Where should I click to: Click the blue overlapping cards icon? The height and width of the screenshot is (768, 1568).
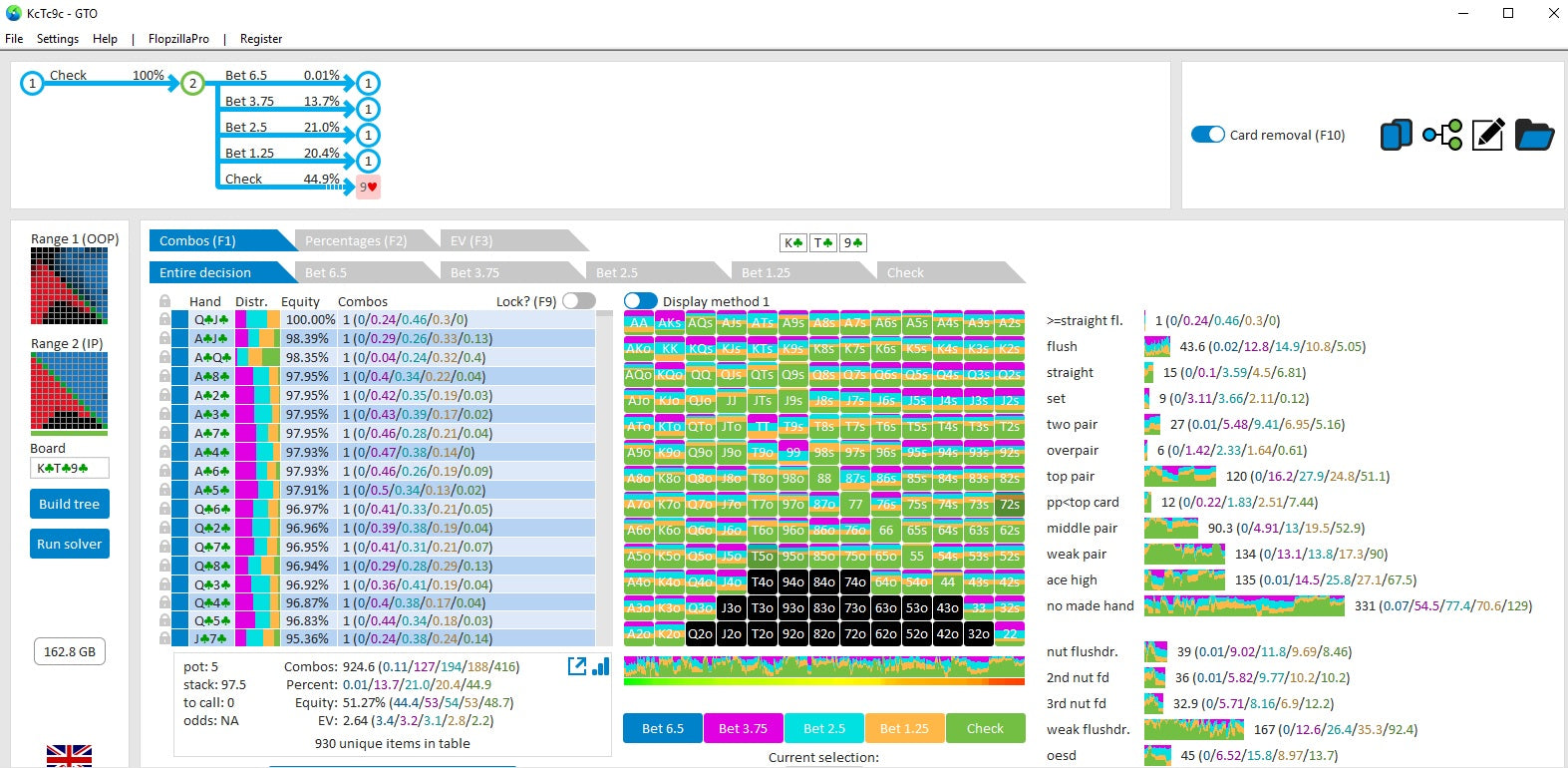pyautogui.click(x=1396, y=135)
